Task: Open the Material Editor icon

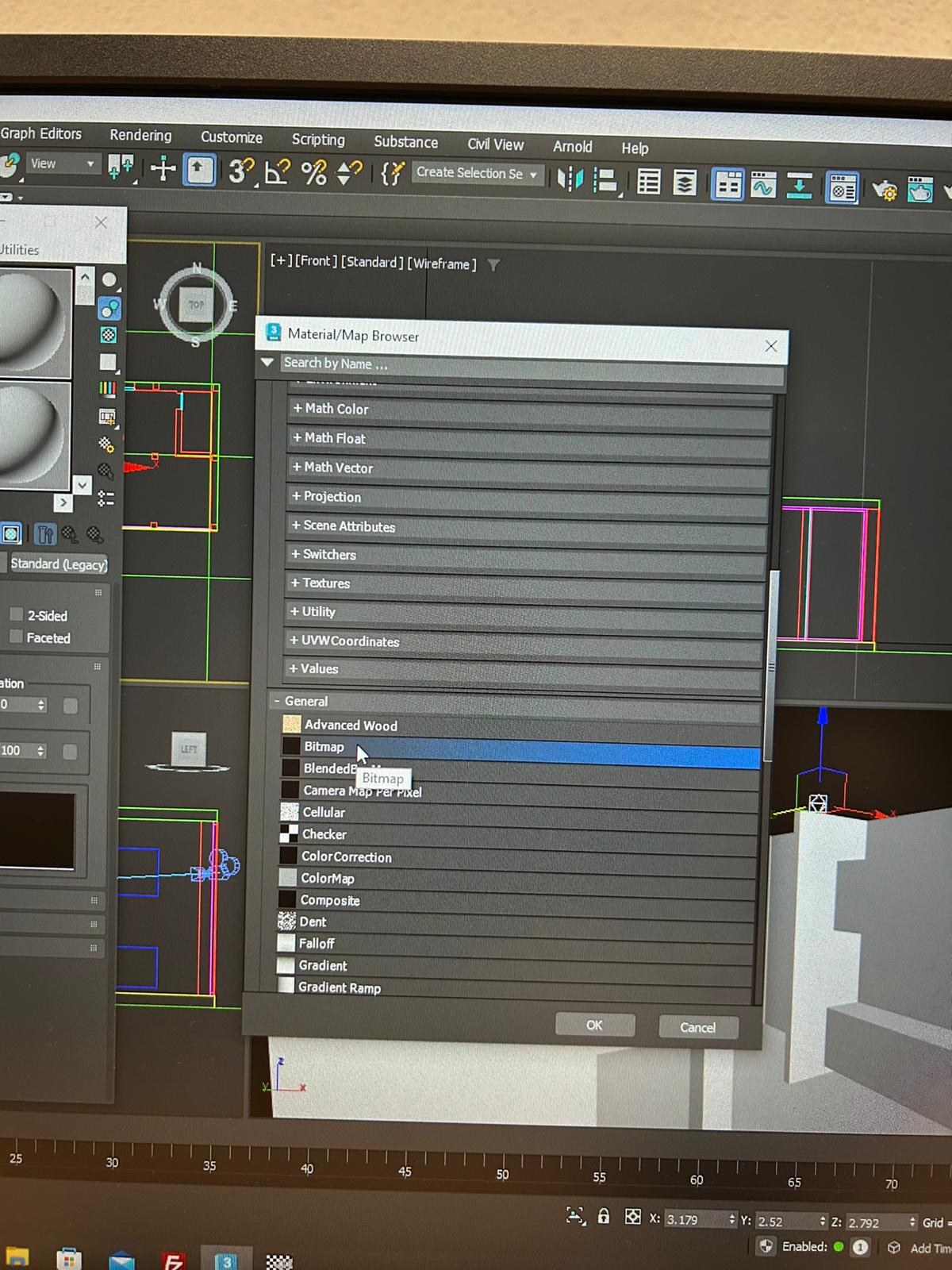Action: [842, 189]
